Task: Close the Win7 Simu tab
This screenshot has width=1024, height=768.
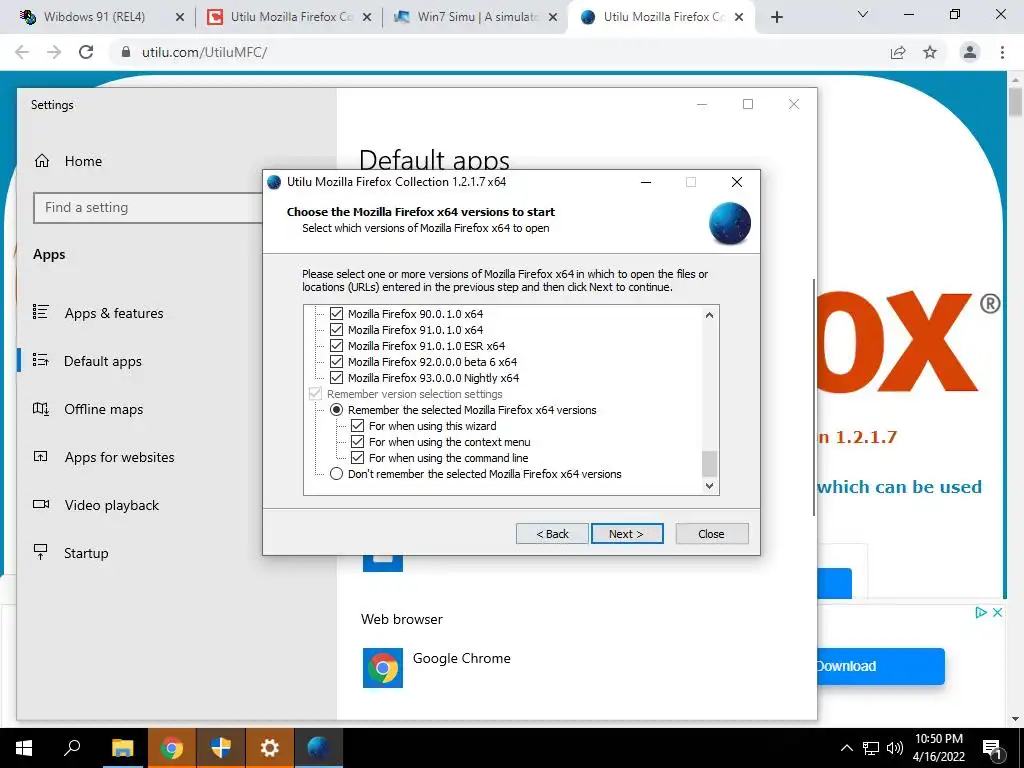Action: (553, 17)
